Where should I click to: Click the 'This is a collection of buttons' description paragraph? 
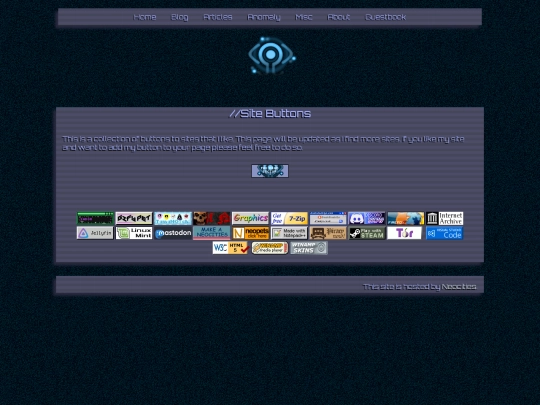pos(263,143)
